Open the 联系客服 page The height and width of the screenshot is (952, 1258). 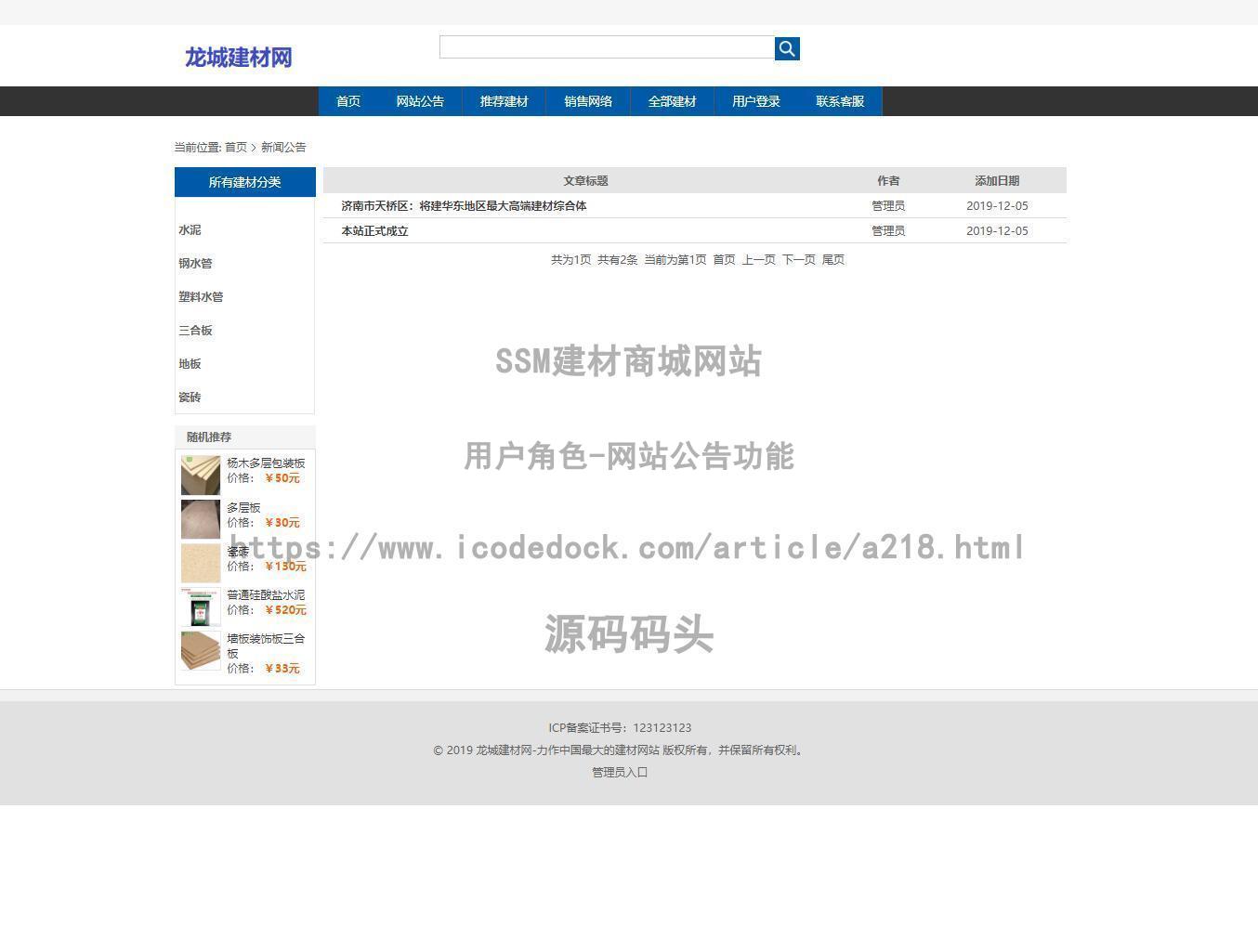tap(839, 101)
